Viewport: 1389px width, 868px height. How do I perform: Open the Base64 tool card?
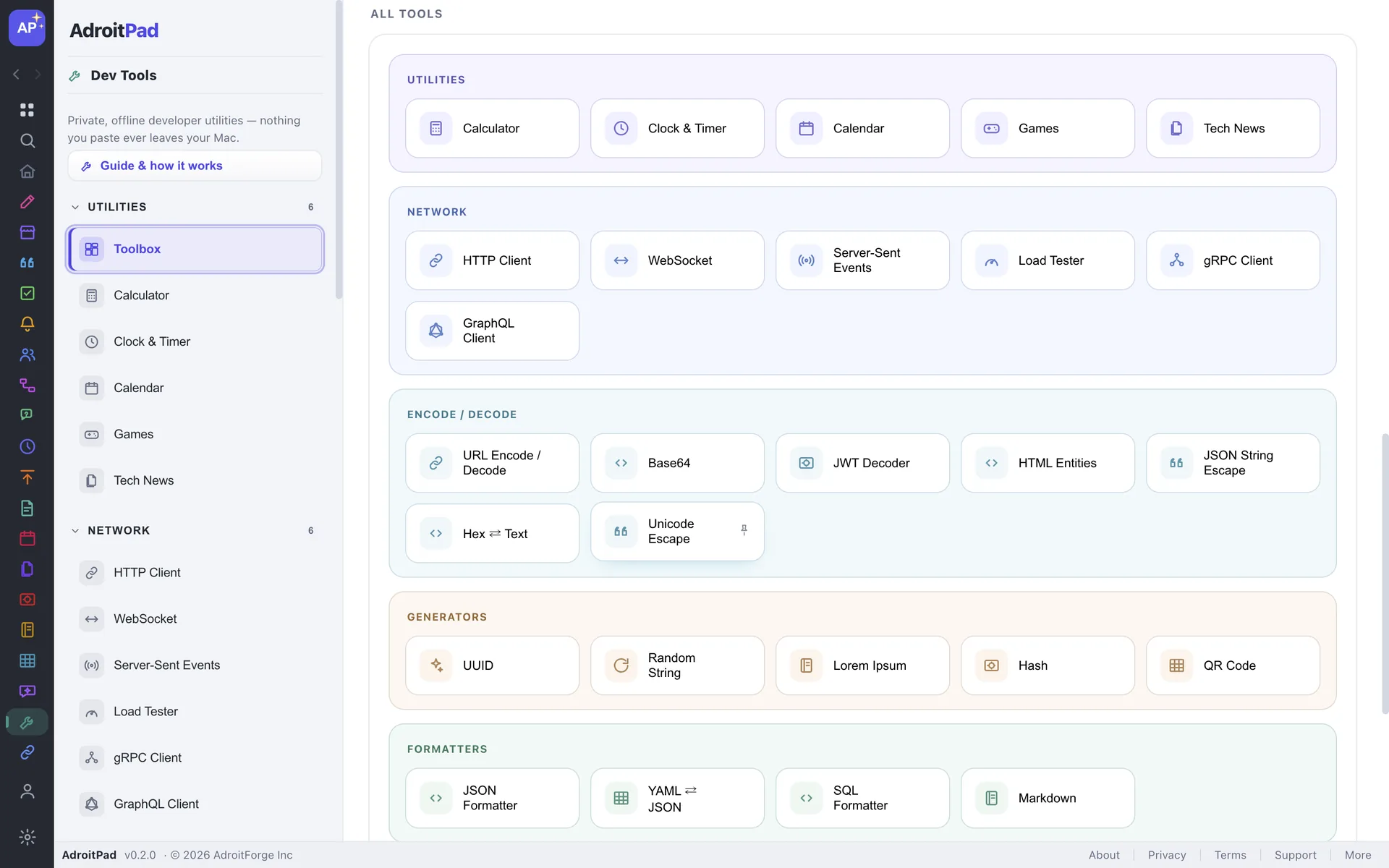click(677, 463)
